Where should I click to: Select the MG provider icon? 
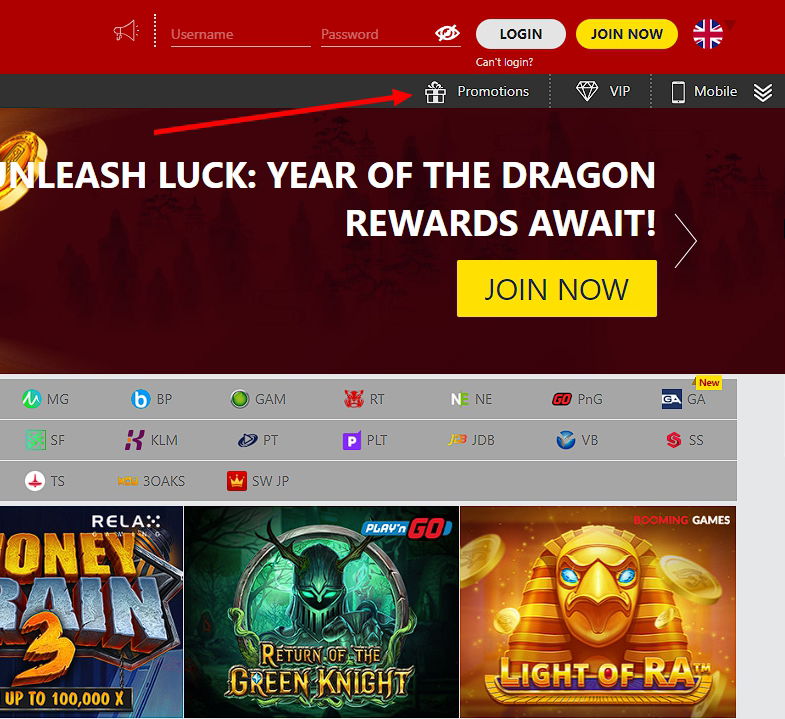[x=45, y=399]
